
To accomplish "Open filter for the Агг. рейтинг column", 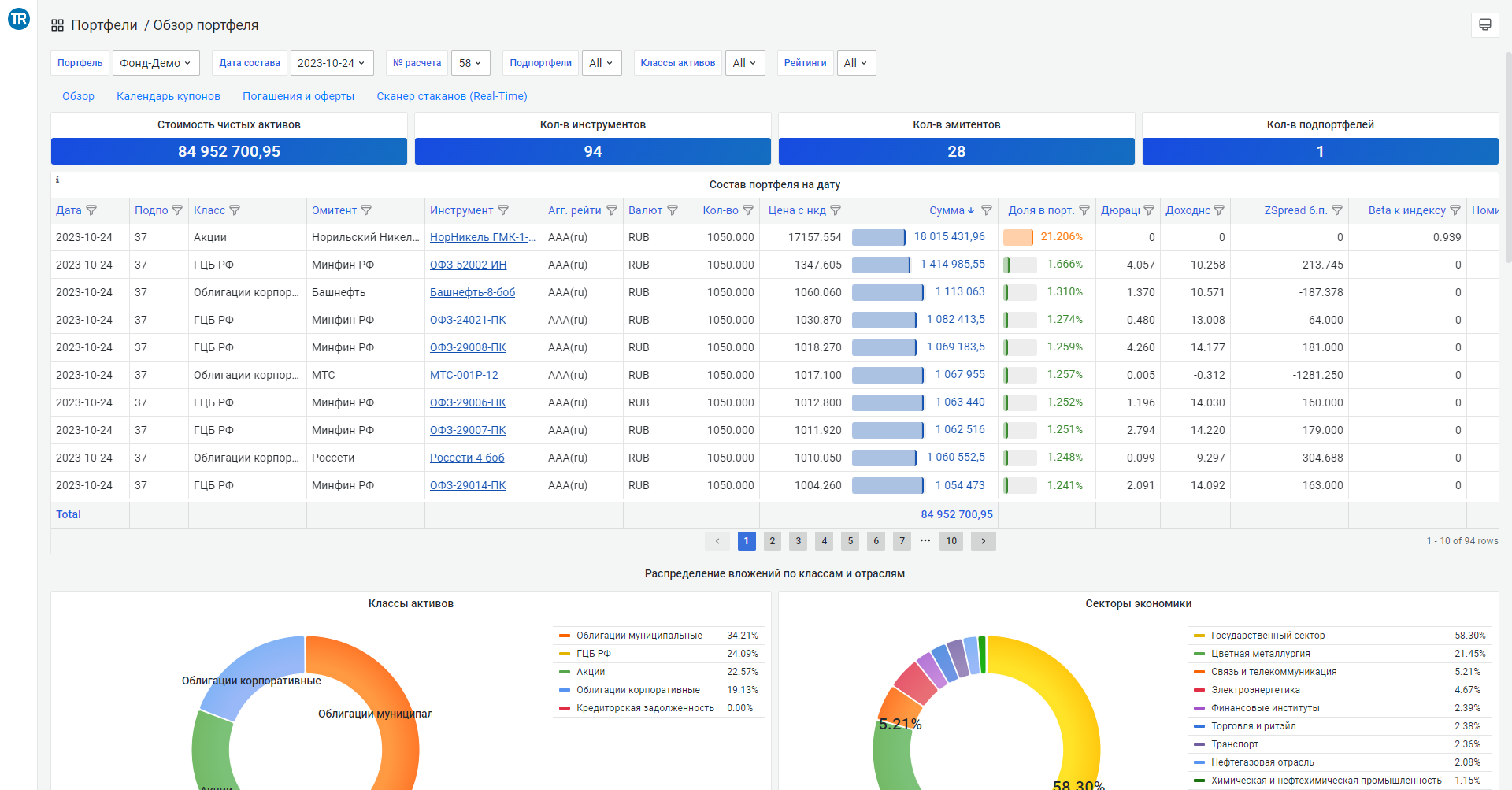I will tap(612, 210).
